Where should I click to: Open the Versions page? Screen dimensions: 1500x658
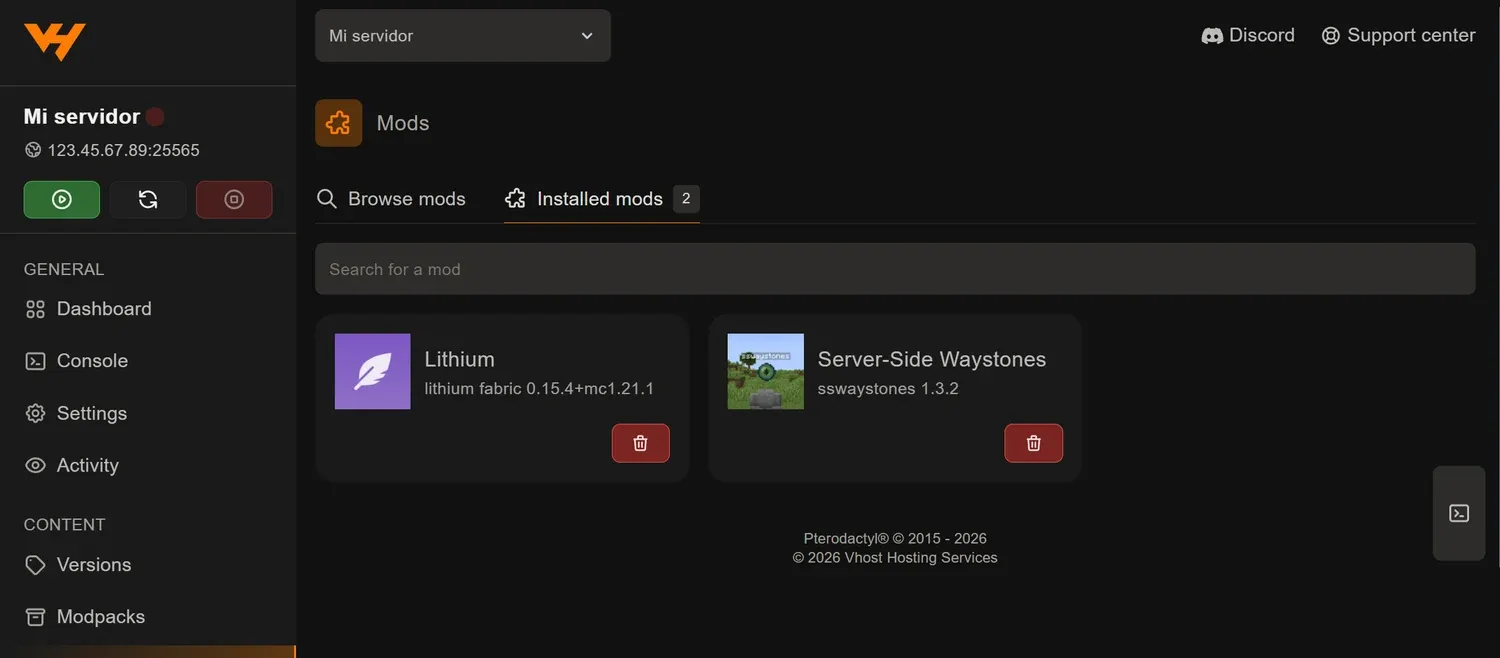[78, 565]
